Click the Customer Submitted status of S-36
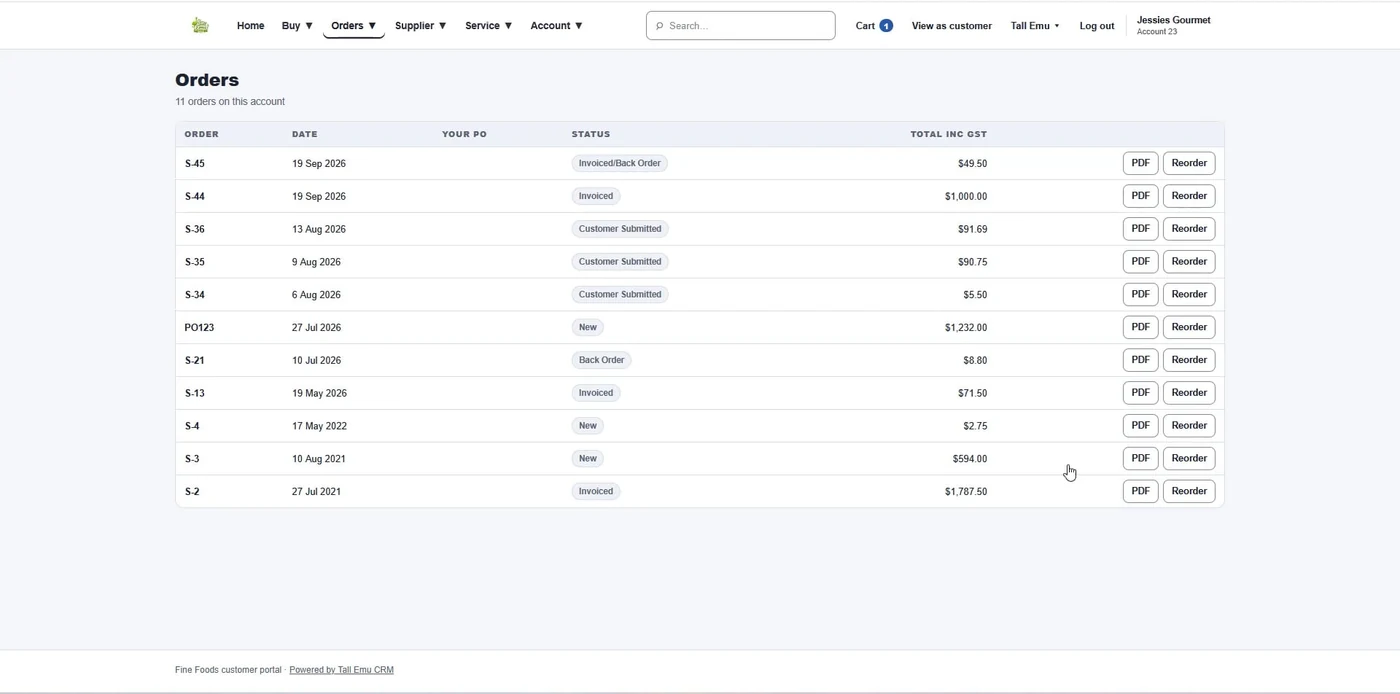The width and height of the screenshot is (1400, 694). (620, 229)
